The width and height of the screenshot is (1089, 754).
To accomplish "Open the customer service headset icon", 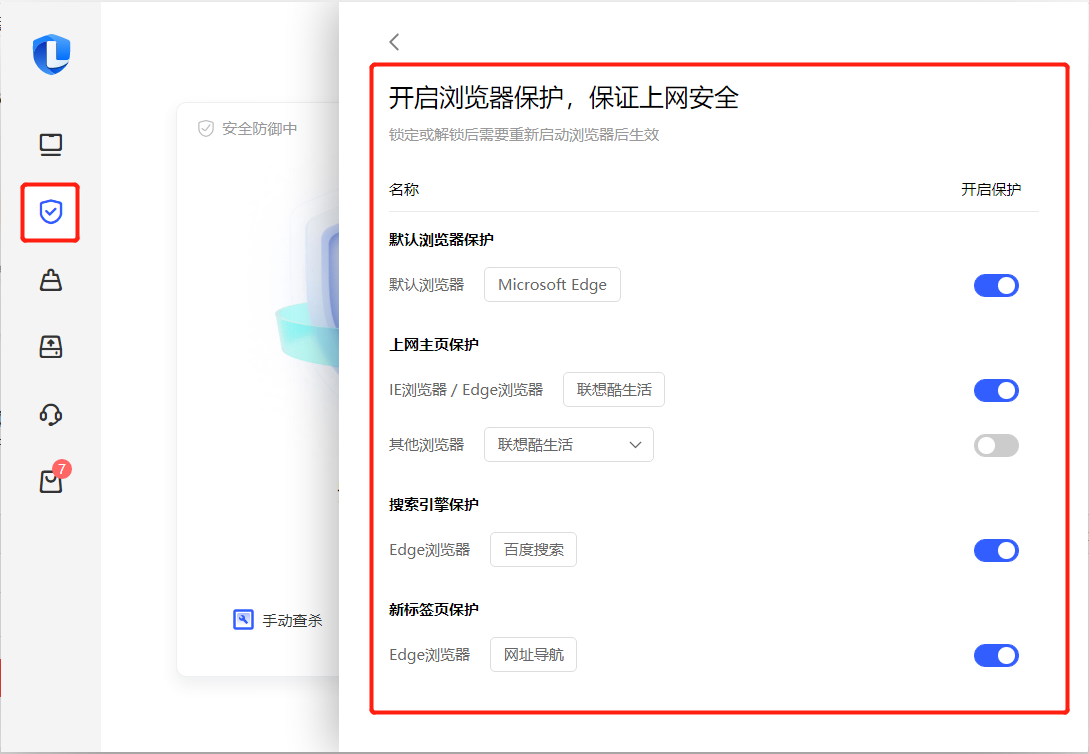I will tap(51, 414).
